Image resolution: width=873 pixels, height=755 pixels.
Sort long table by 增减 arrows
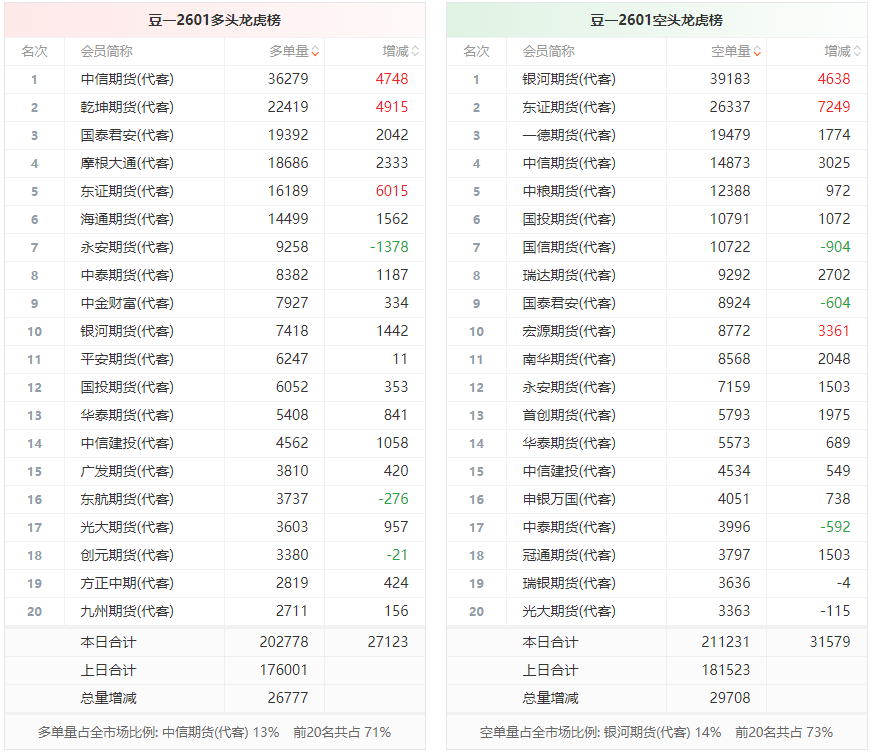(x=415, y=52)
